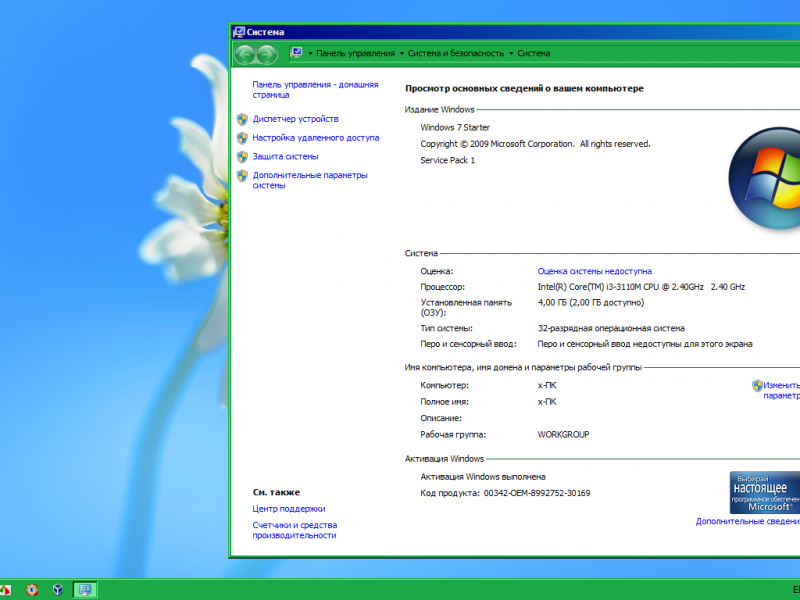
Task: Navigate to Панель управления breadcrumb
Action: 356,53
